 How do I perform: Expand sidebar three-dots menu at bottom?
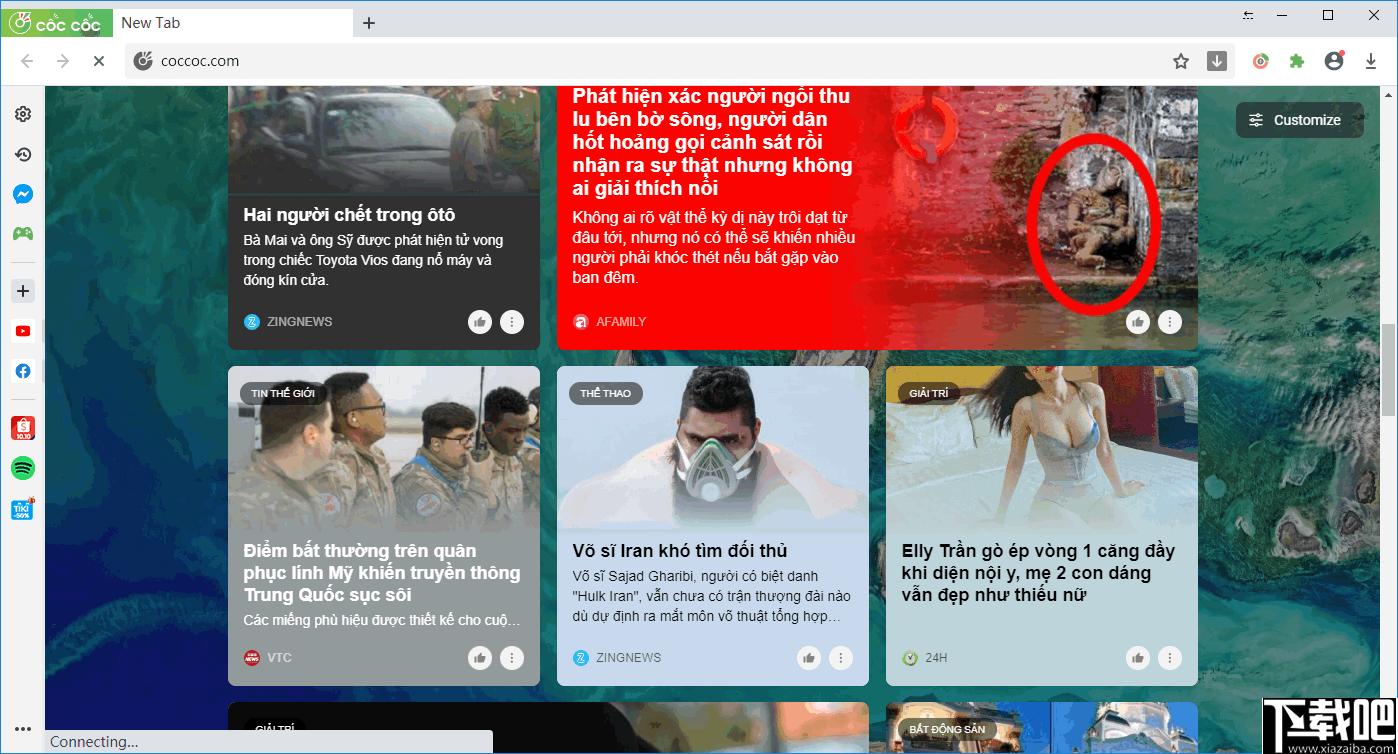[x=23, y=729]
